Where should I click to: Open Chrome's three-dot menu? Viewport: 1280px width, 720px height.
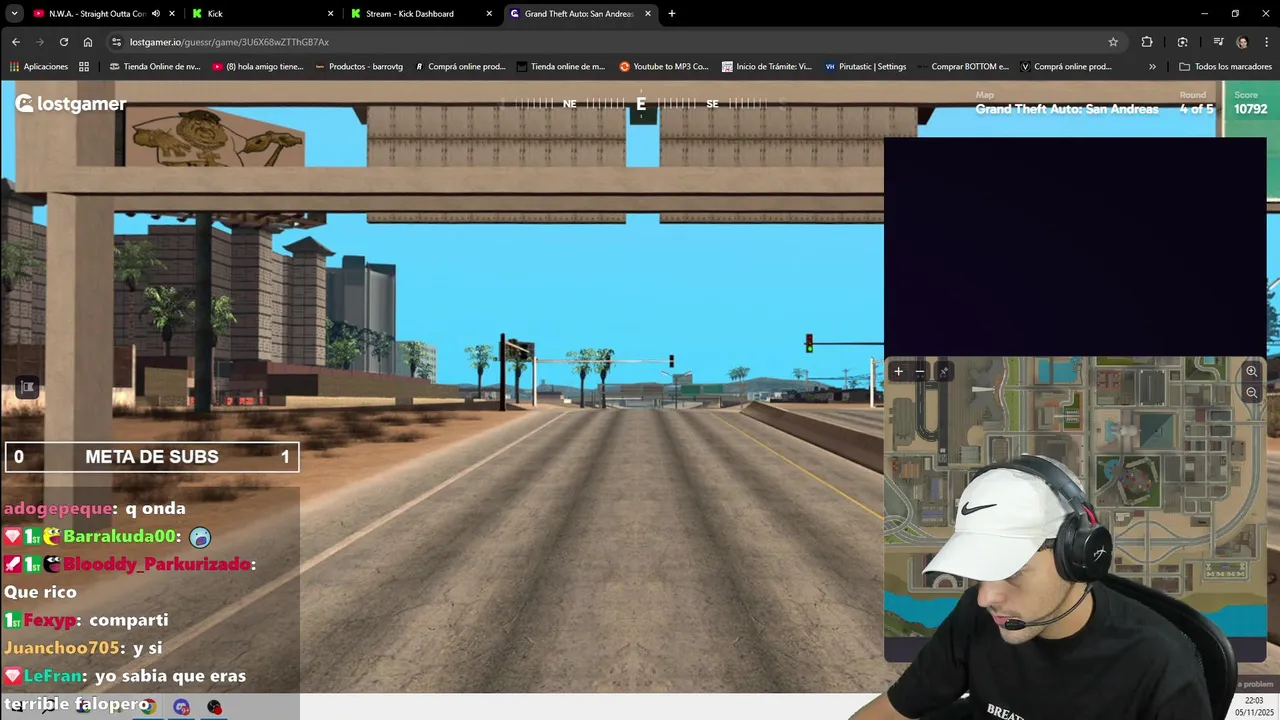click(1265, 42)
